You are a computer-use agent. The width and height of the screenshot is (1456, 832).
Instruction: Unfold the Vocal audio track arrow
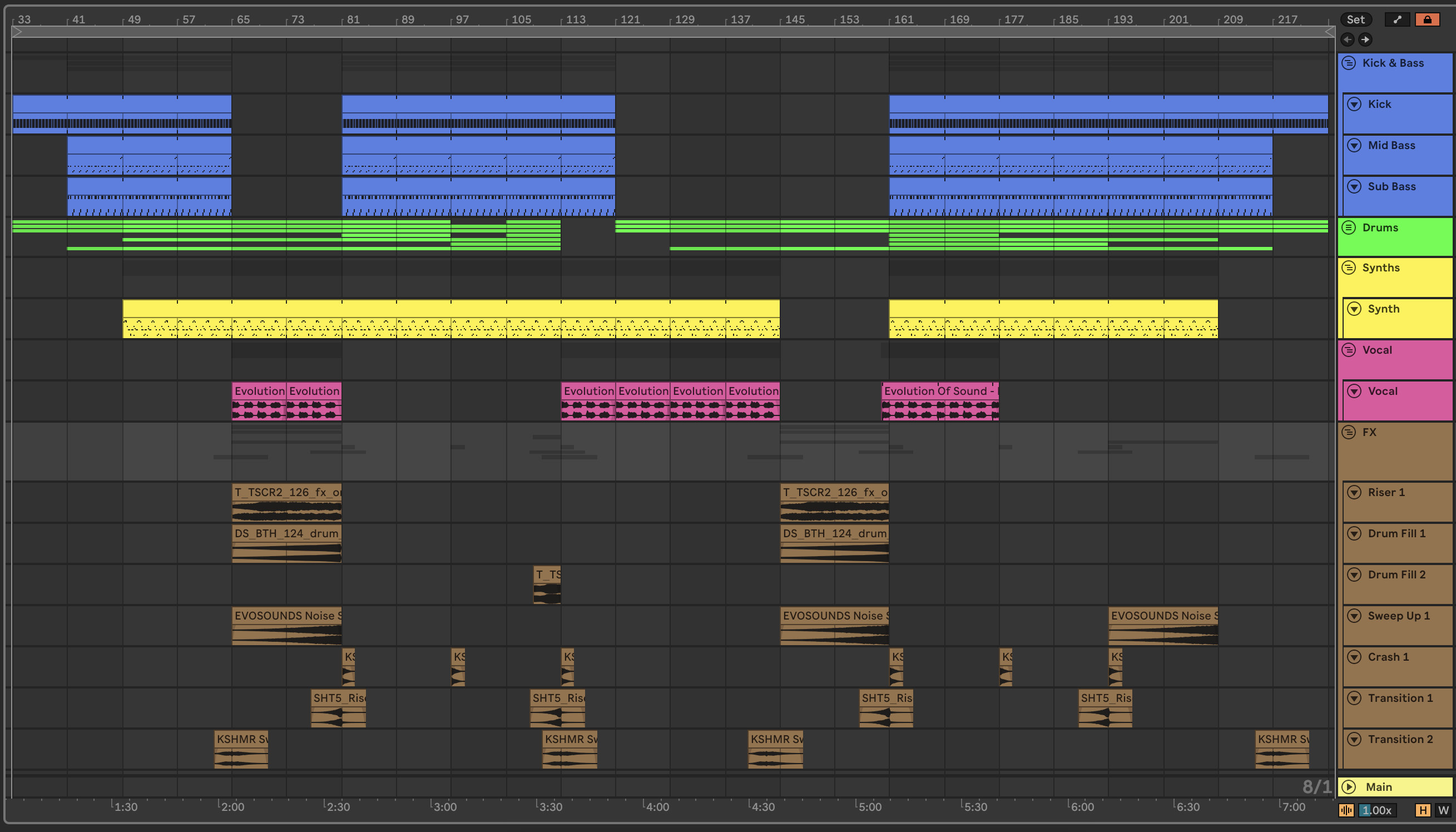[1354, 391]
